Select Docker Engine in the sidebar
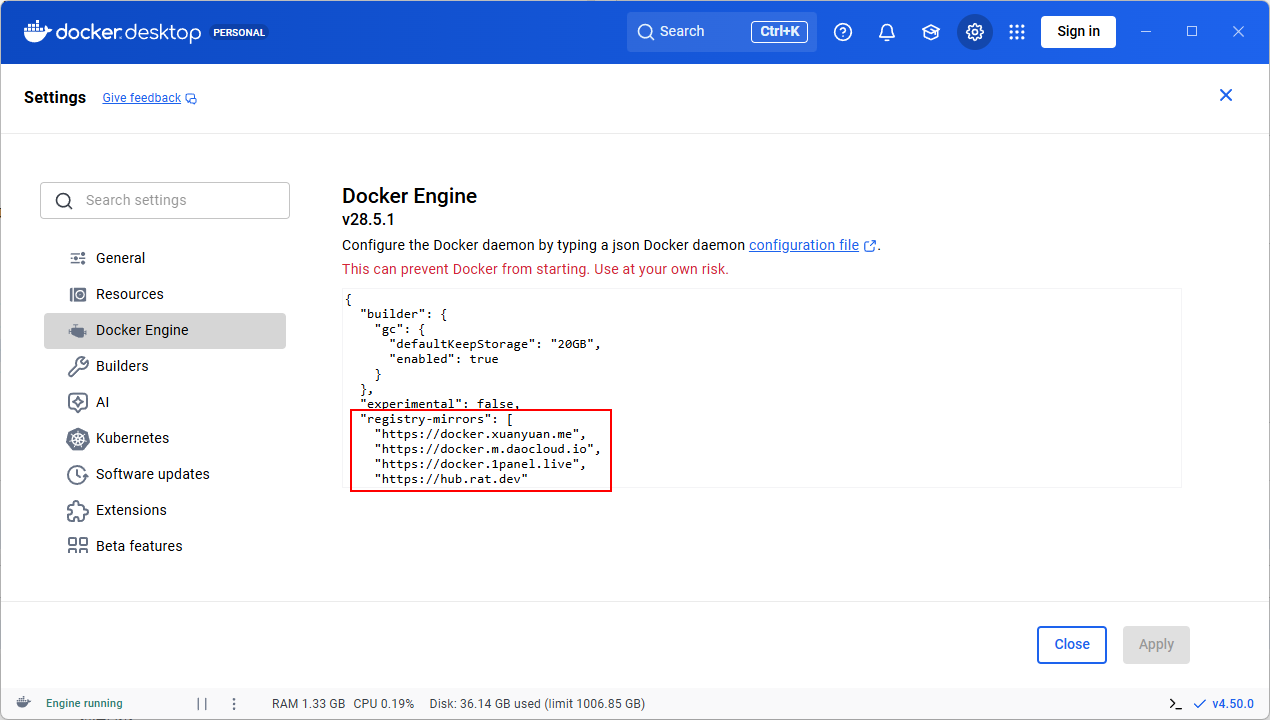Screen dimensions: 1270x720 165,330
